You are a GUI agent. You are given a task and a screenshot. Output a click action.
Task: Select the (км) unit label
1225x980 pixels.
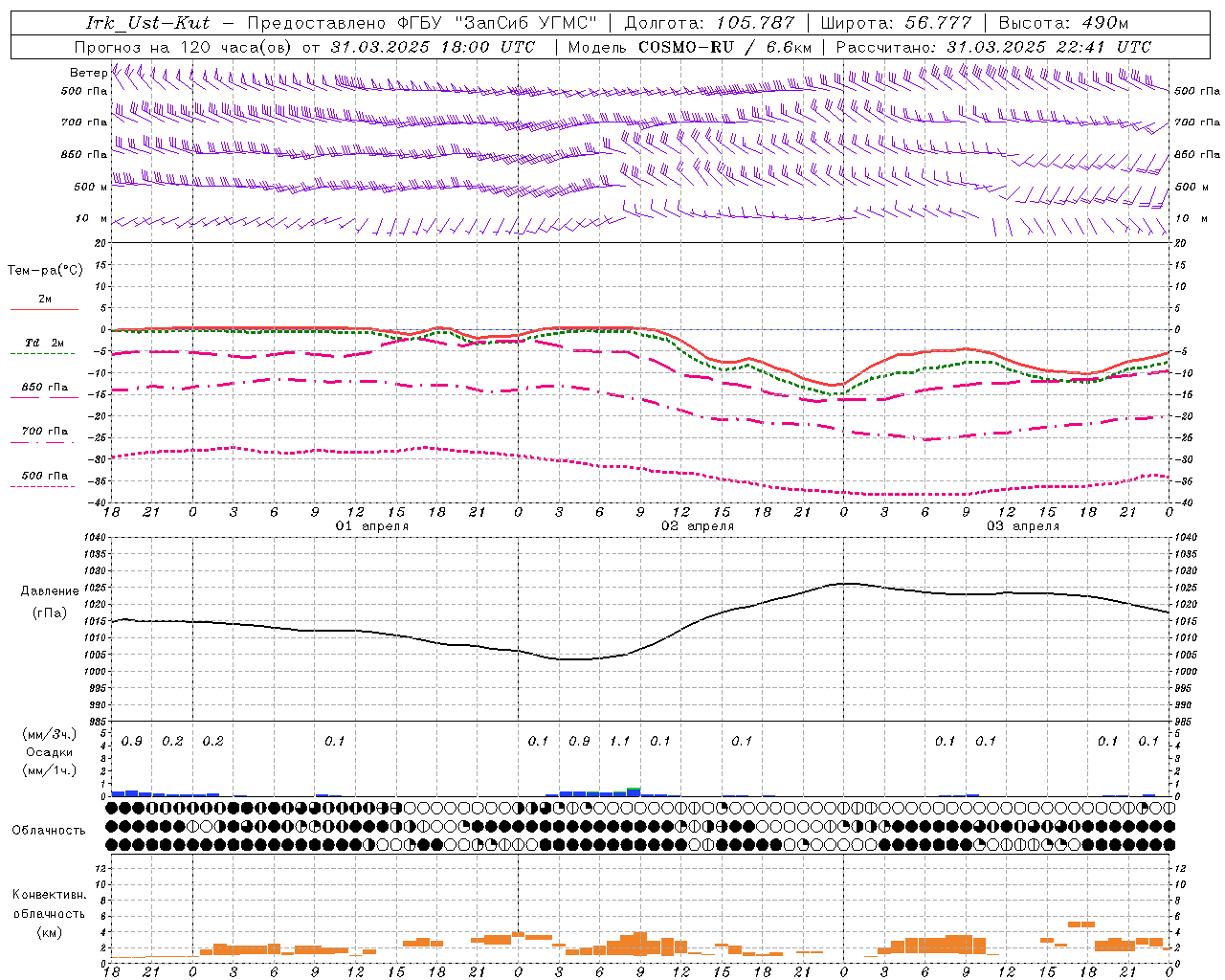(49, 932)
